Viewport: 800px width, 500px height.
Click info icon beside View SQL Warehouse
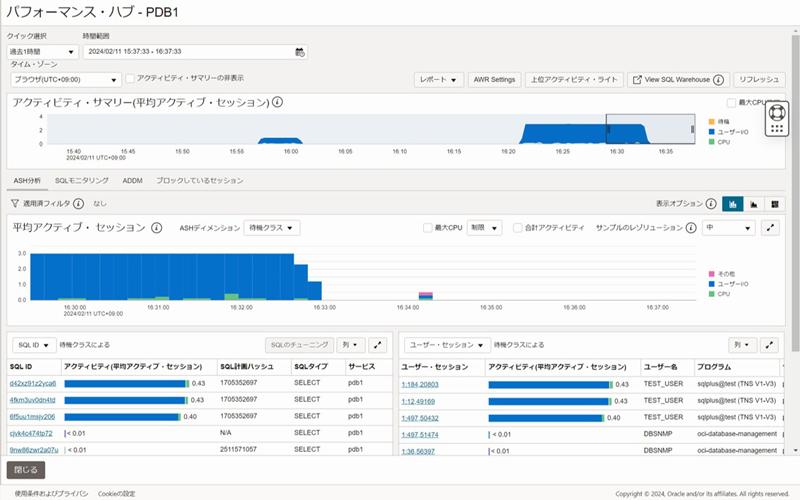coord(718,80)
